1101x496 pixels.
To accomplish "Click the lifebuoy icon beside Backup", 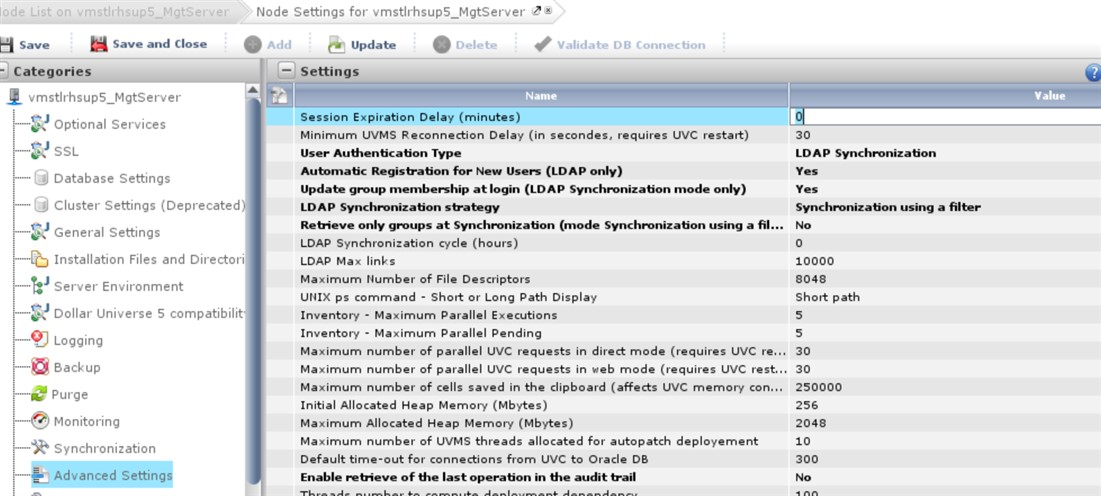I will (x=39, y=367).
